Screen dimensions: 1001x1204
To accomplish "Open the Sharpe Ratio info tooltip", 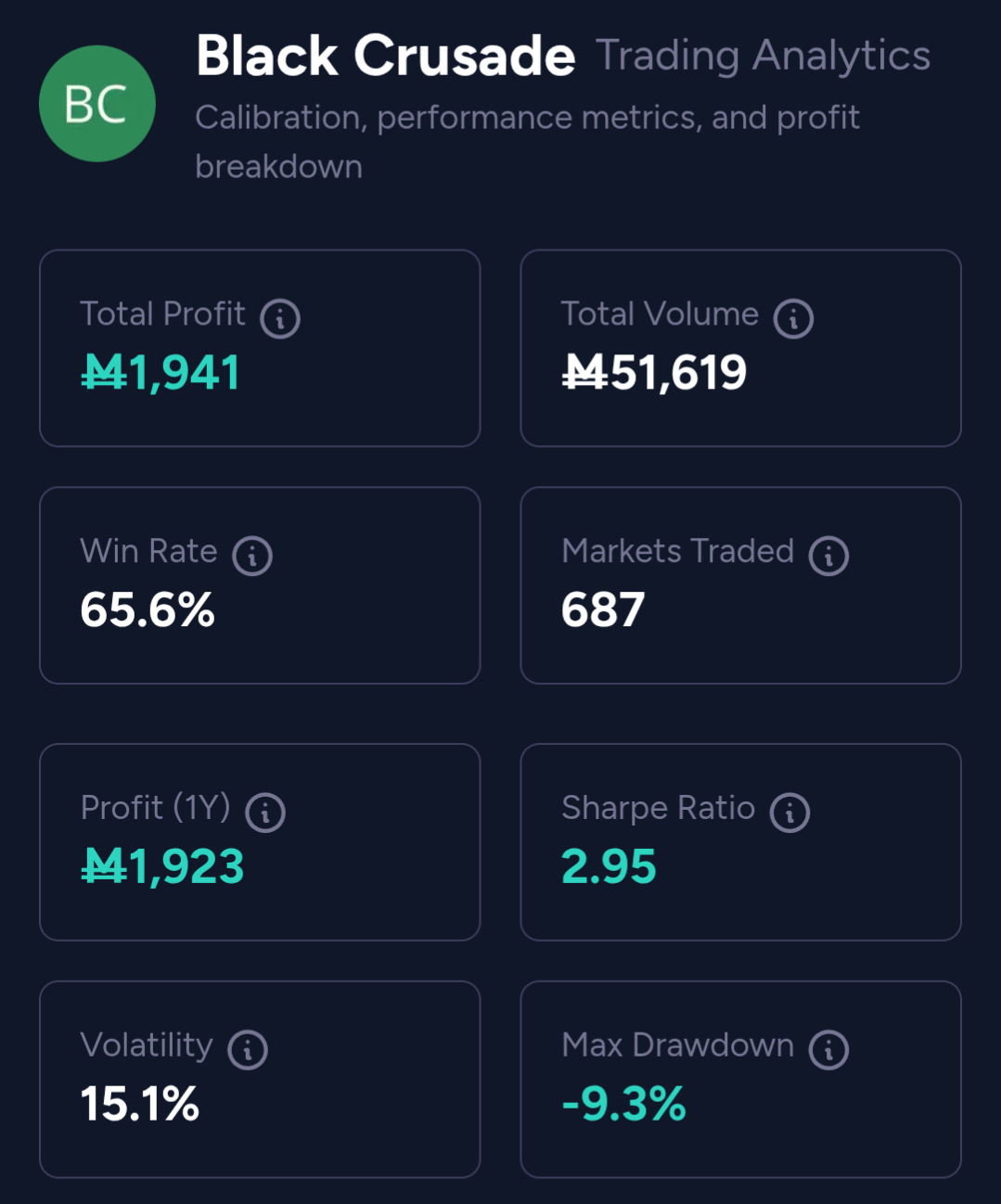I will (x=789, y=813).
